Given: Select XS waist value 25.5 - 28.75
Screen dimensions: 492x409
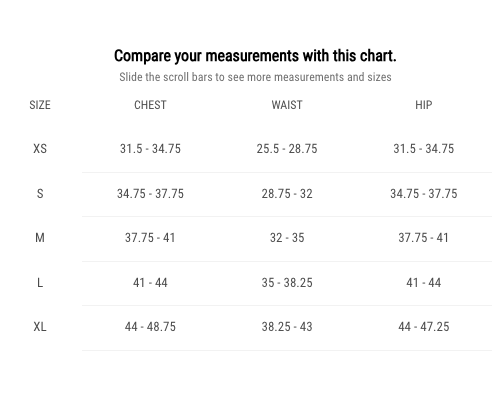Looking at the screenshot, I should coord(287,149).
